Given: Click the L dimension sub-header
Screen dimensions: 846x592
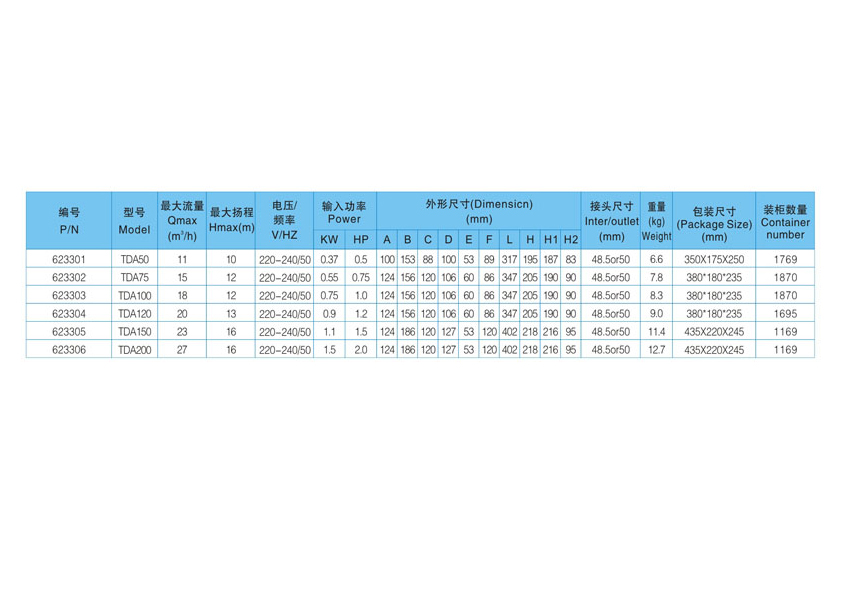Looking at the screenshot, I should [509, 240].
